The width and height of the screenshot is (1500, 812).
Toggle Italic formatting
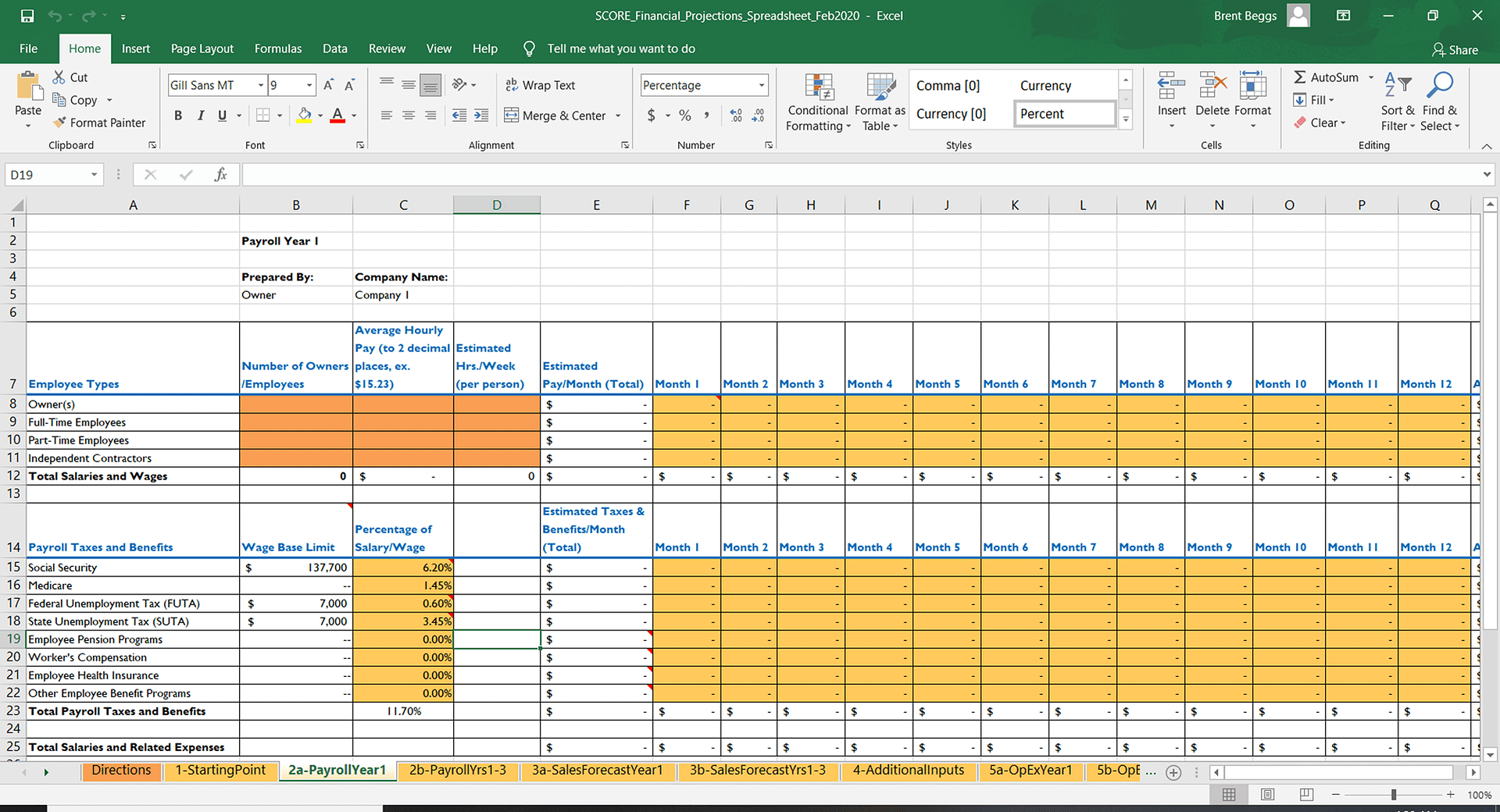[x=201, y=116]
